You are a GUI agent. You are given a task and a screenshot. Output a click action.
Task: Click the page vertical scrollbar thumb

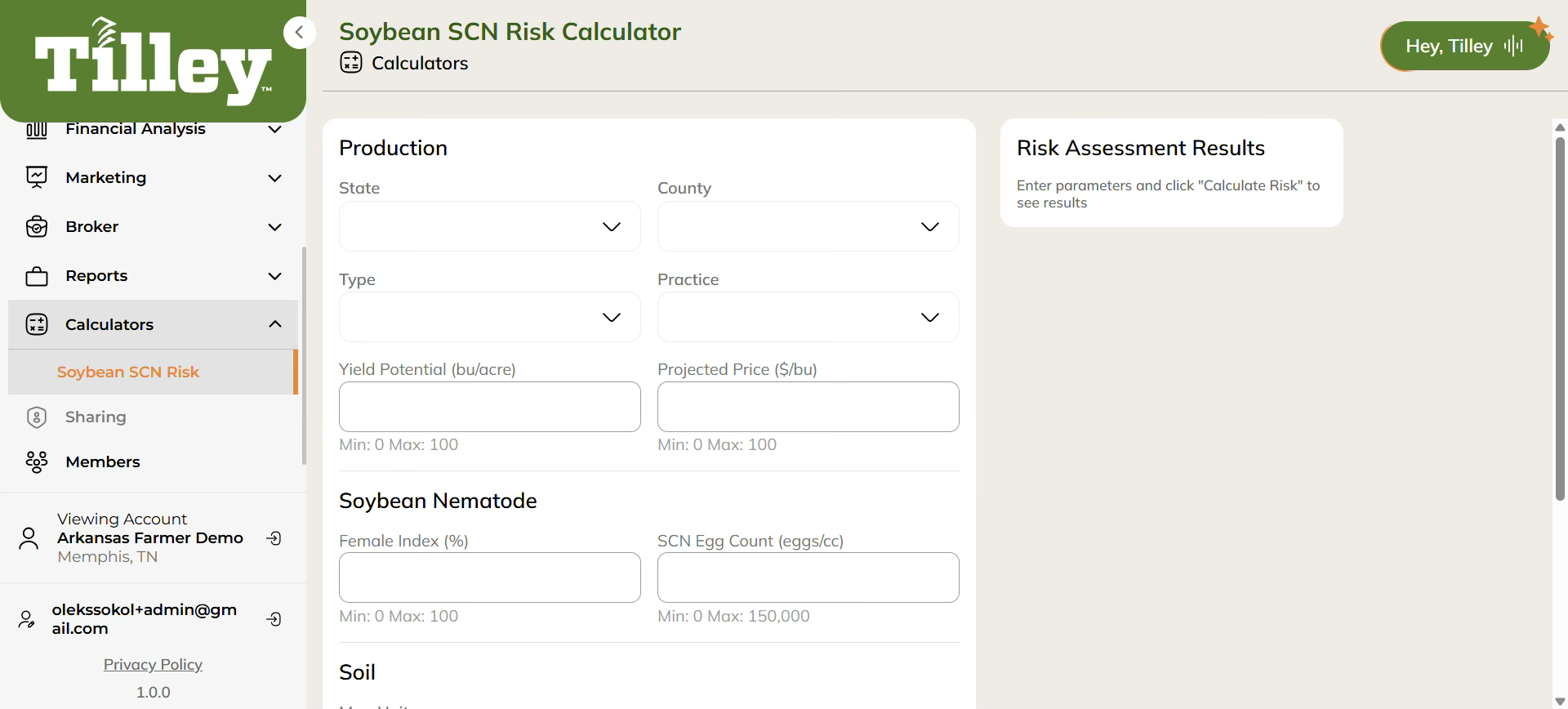pyautogui.click(x=1560, y=319)
